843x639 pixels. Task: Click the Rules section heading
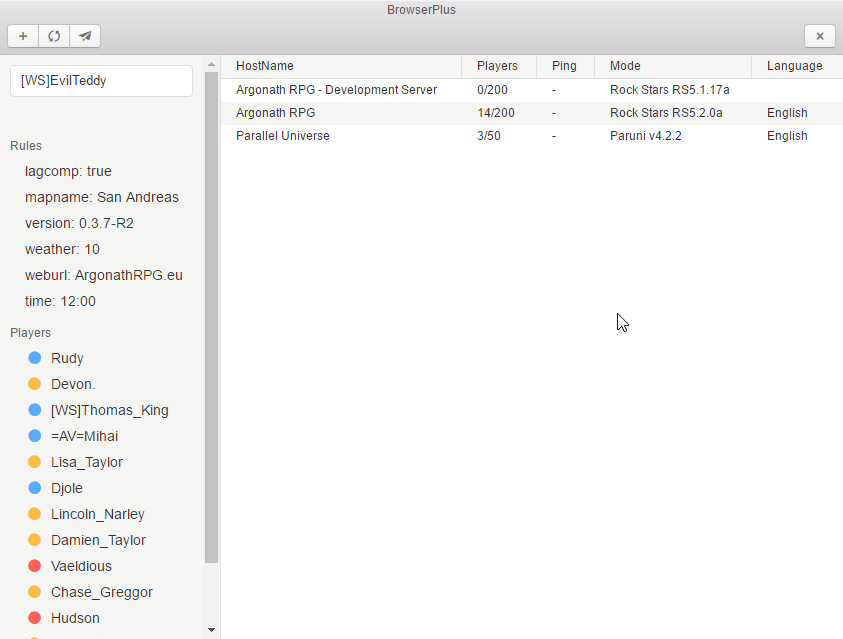(x=26, y=146)
